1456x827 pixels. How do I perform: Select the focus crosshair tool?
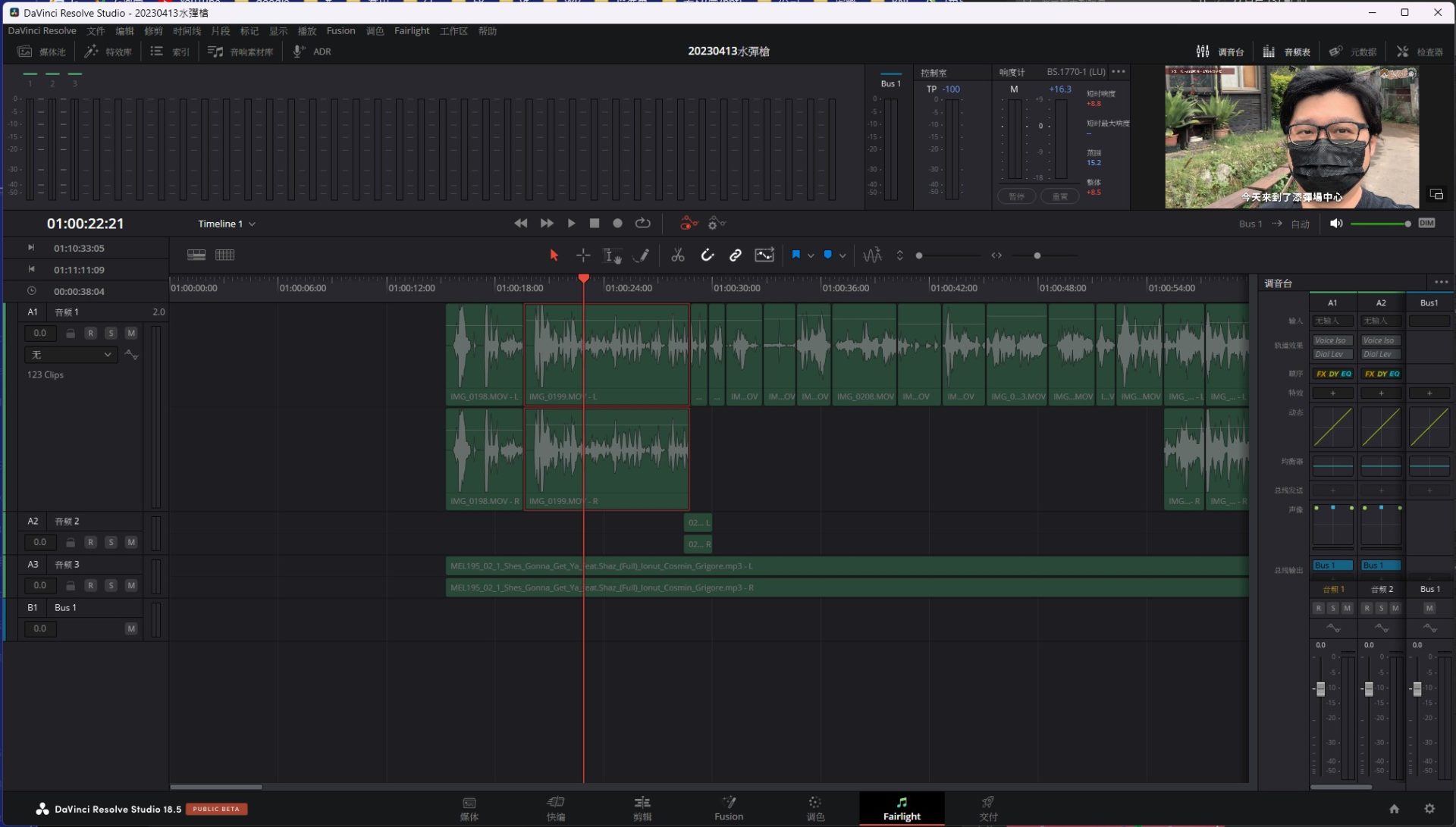582,255
